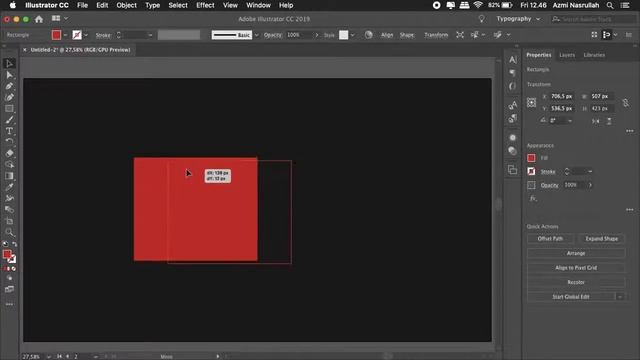
Task: Click the Expand Shape button
Action: tap(601, 239)
